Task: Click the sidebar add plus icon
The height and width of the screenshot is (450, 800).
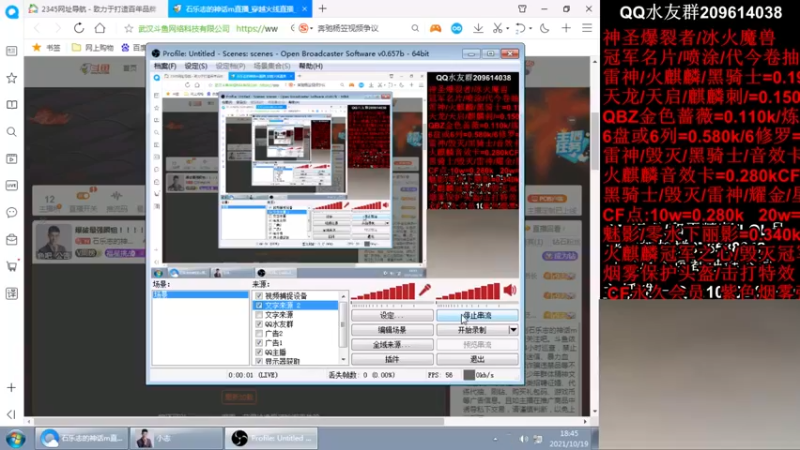Action: tap(11, 388)
